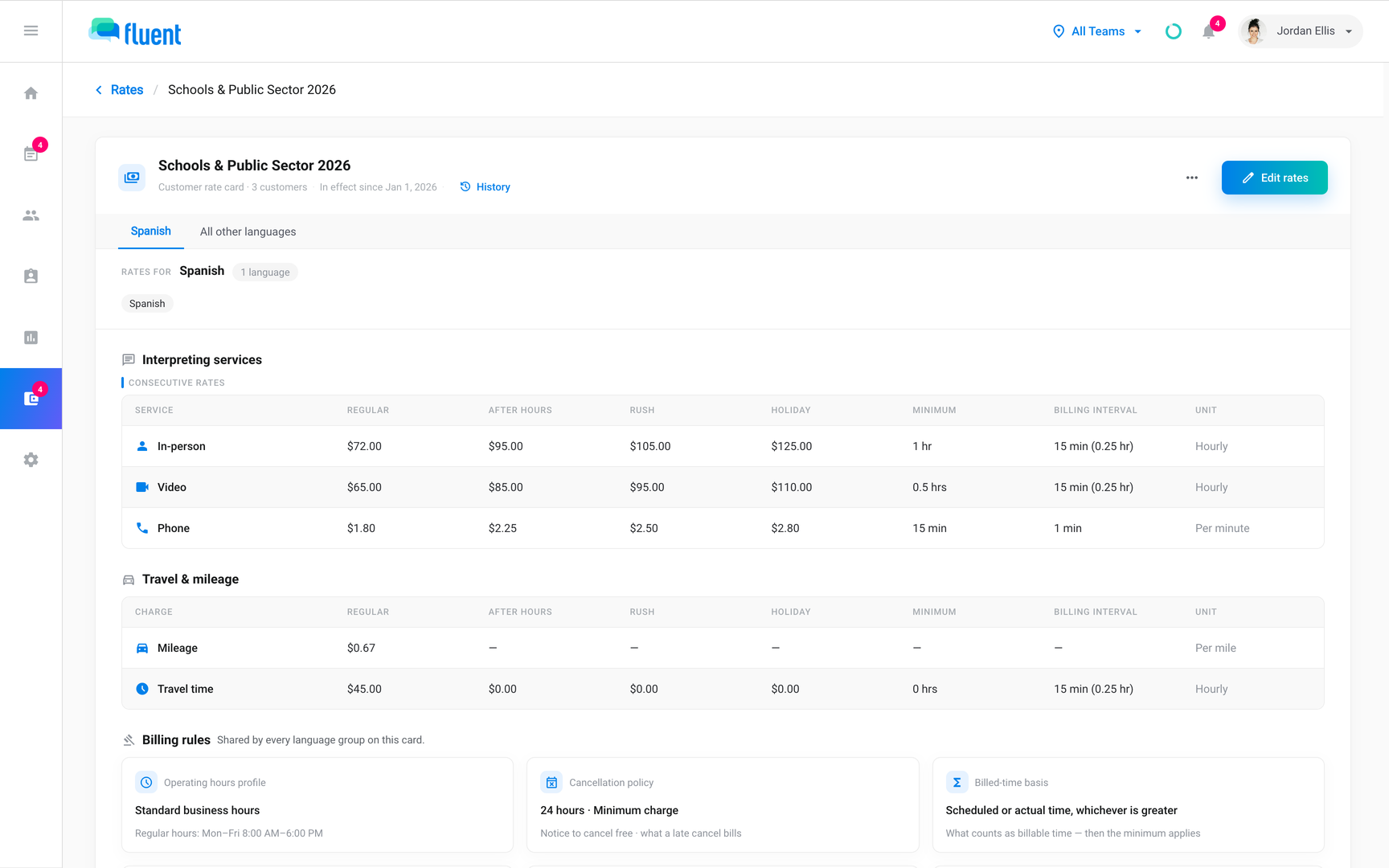Click the Fluent logo
Viewport: 1389px width, 868px height.
[x=135, y=31]
